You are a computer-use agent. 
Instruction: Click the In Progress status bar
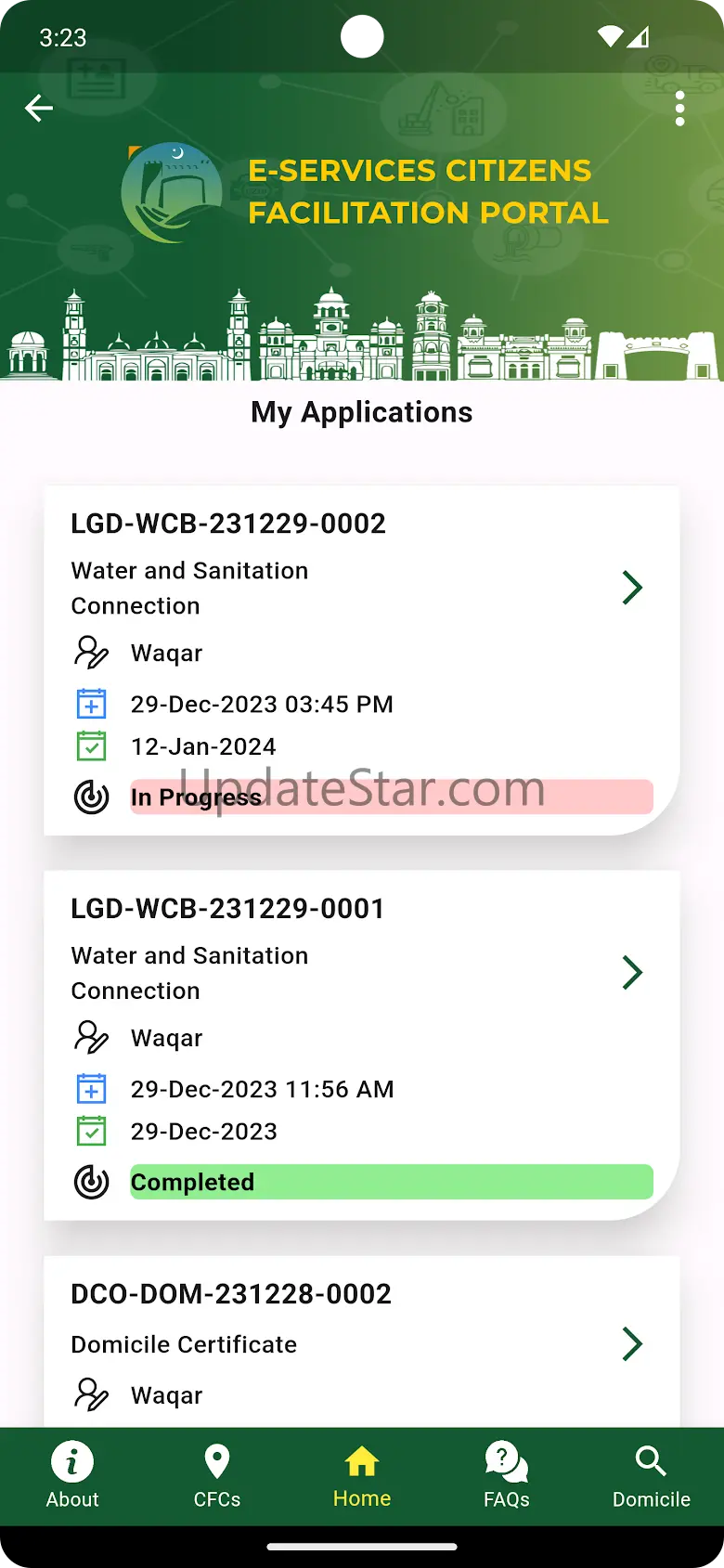point(392,797)
